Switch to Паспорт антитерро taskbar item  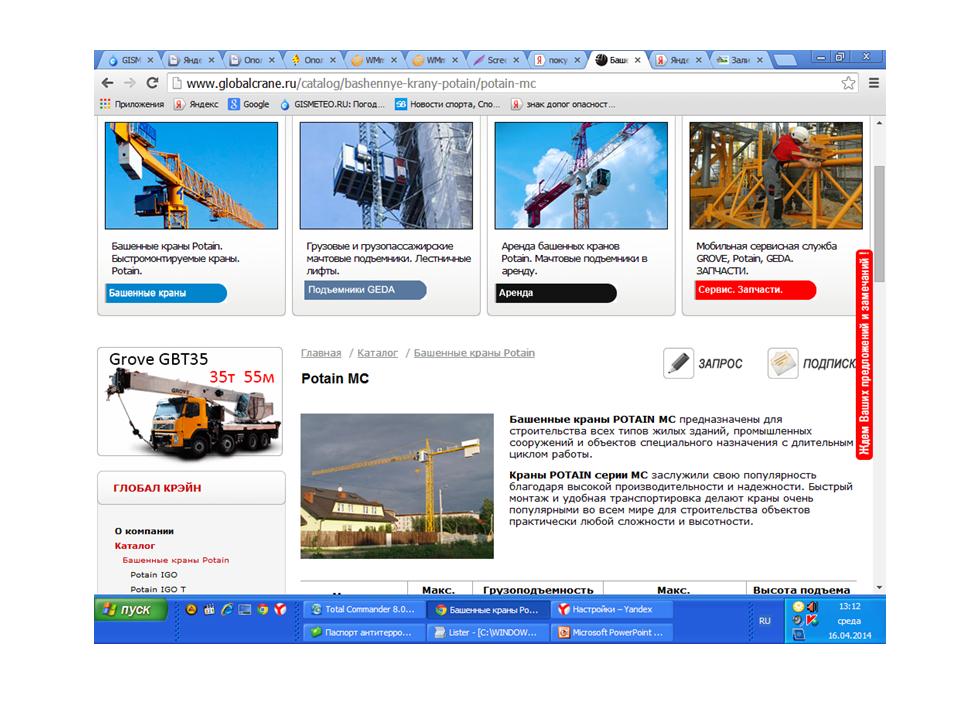[x=364, y=632]
